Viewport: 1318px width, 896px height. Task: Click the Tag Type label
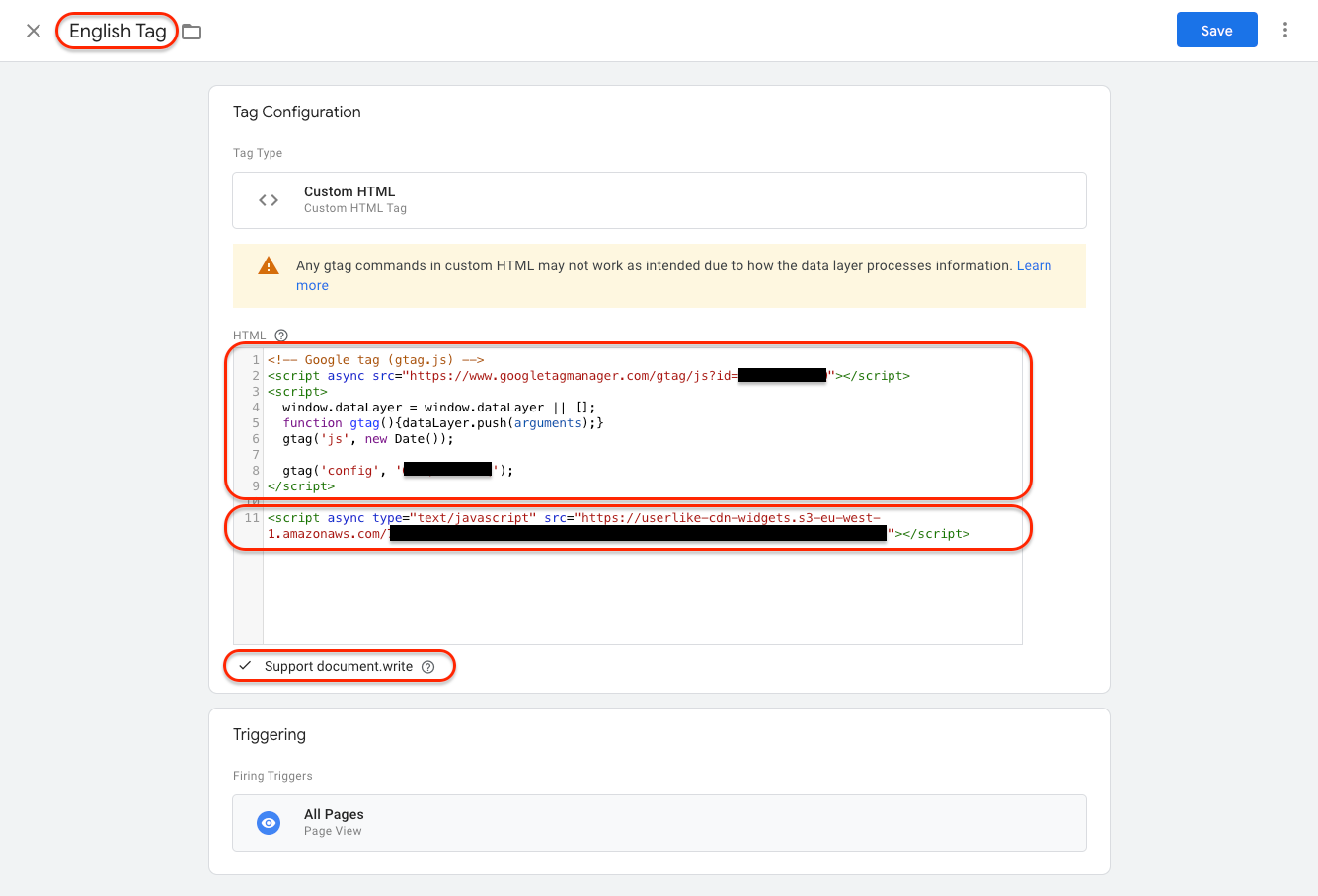pos(258,153)
